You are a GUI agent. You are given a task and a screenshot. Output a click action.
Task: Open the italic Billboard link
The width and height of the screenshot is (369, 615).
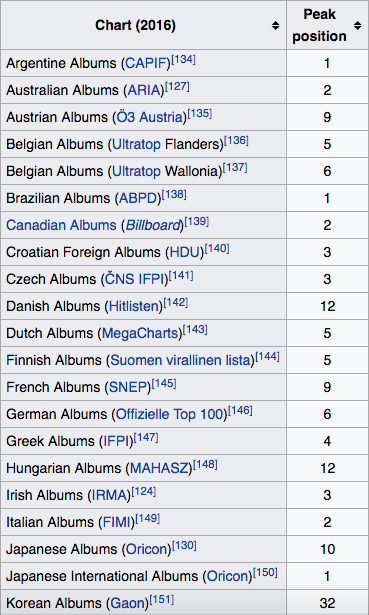[x=153, y=226]
